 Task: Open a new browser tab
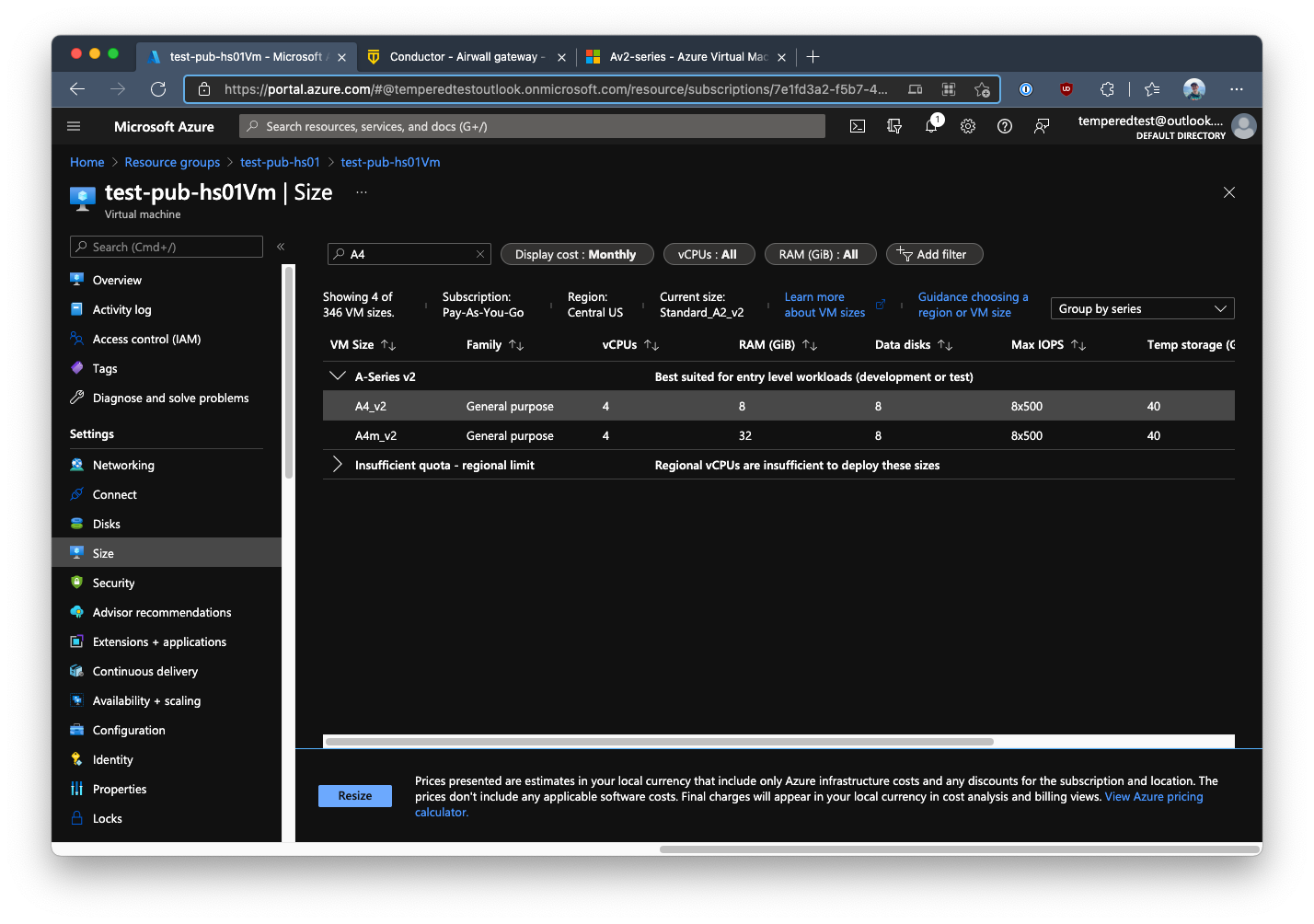pos(813,57)
